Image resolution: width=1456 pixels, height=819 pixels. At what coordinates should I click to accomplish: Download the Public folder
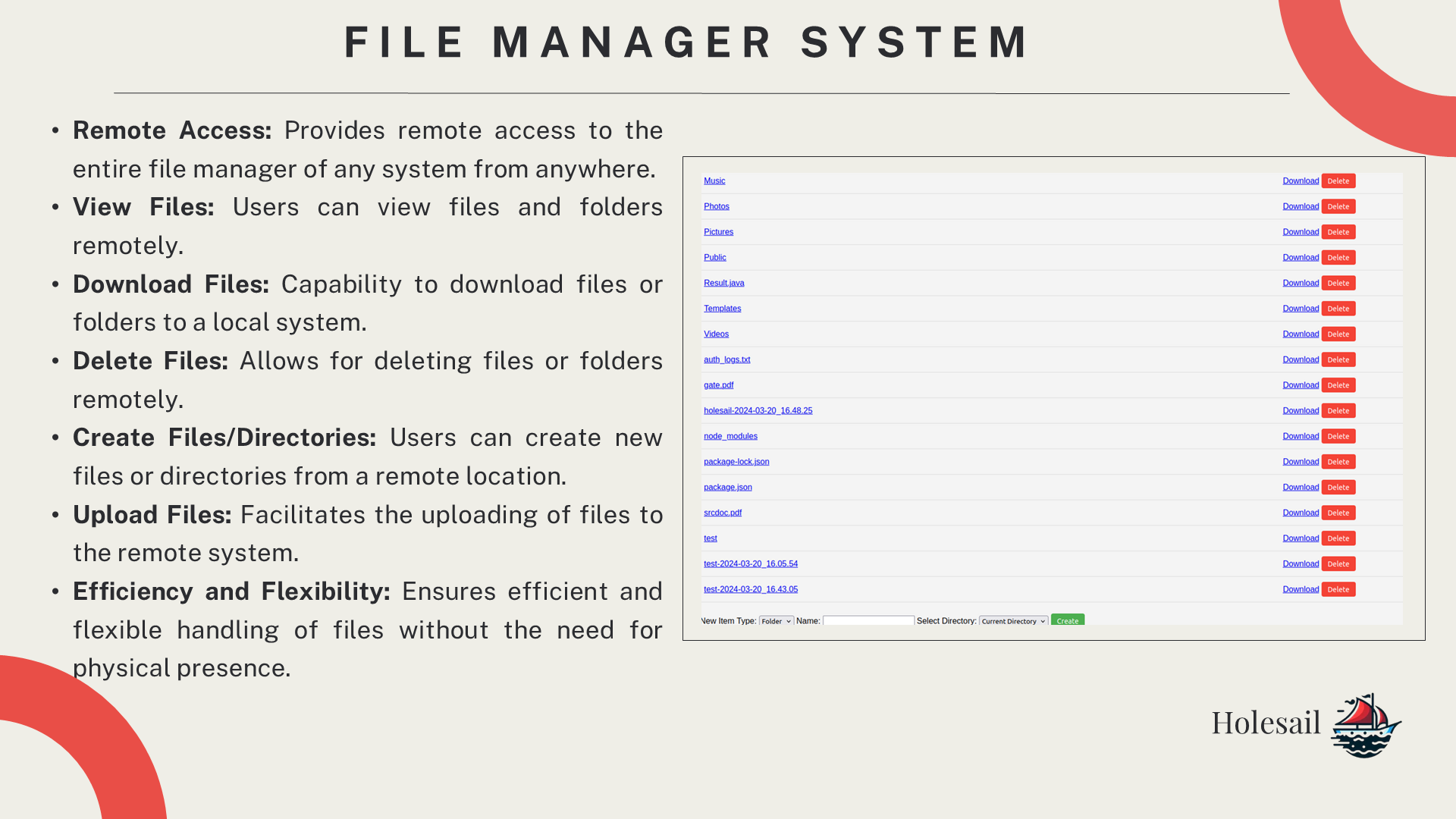[x=1301, y=258]
